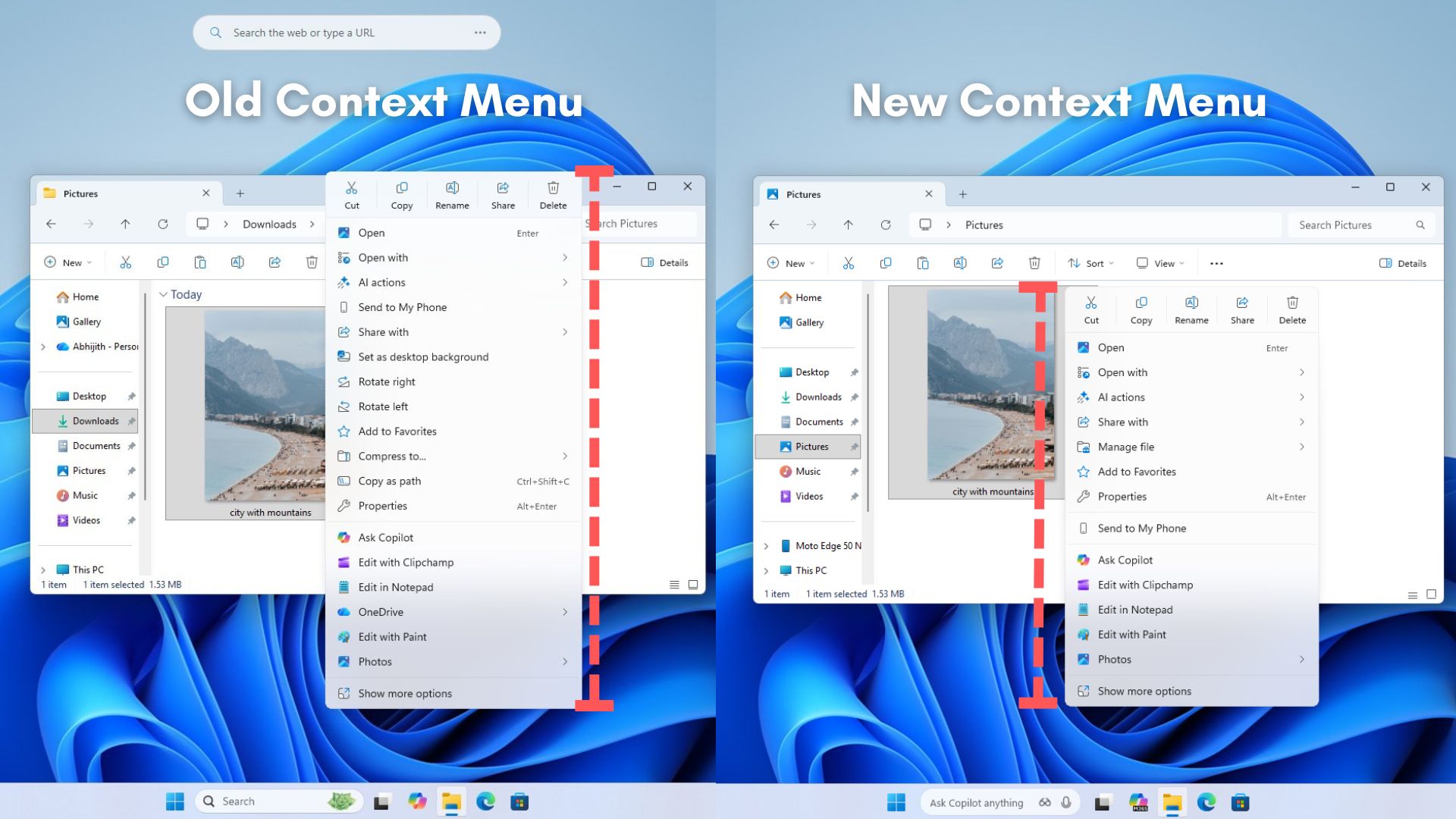Select the Rename icon above the context menu

[452, 193]
